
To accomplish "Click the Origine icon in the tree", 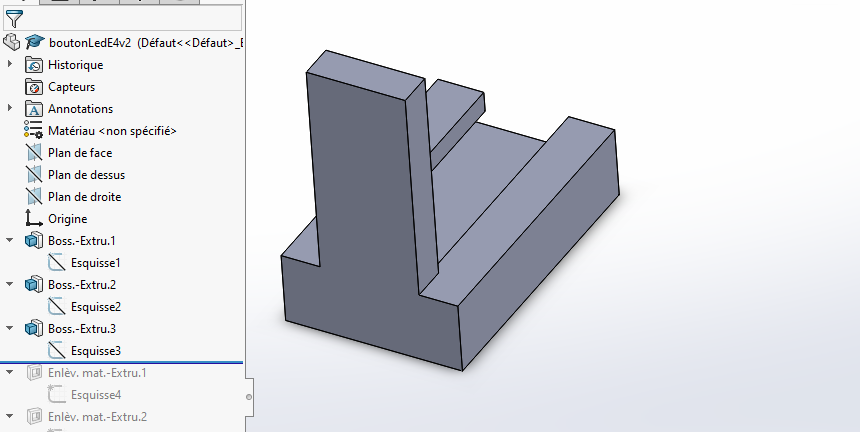I will (x=34, y=219).
